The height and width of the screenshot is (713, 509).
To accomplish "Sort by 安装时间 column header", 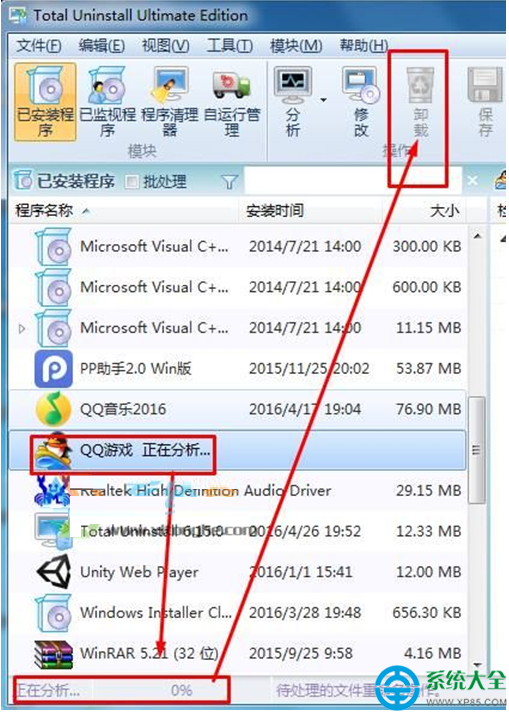I will pyautogui.click(x=275, y=211).
